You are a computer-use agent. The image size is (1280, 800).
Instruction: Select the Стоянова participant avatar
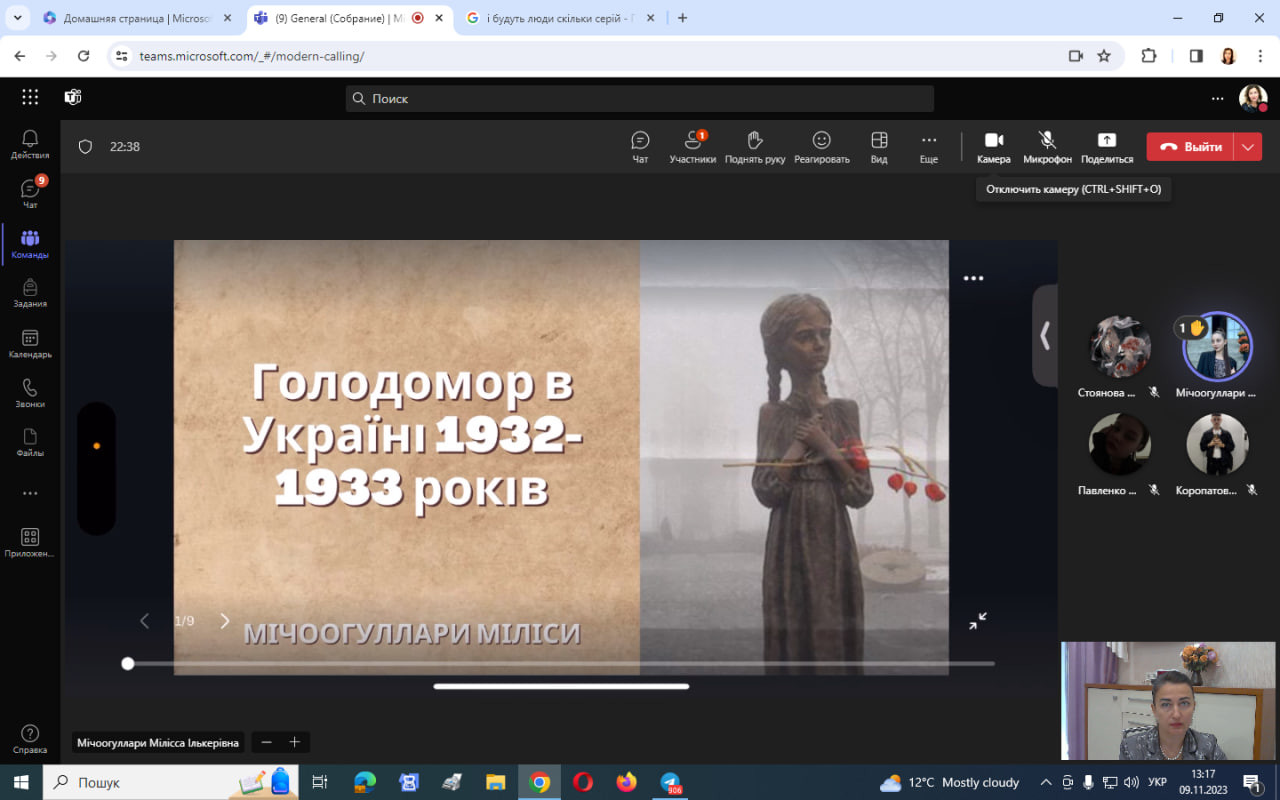point(1120,346)
